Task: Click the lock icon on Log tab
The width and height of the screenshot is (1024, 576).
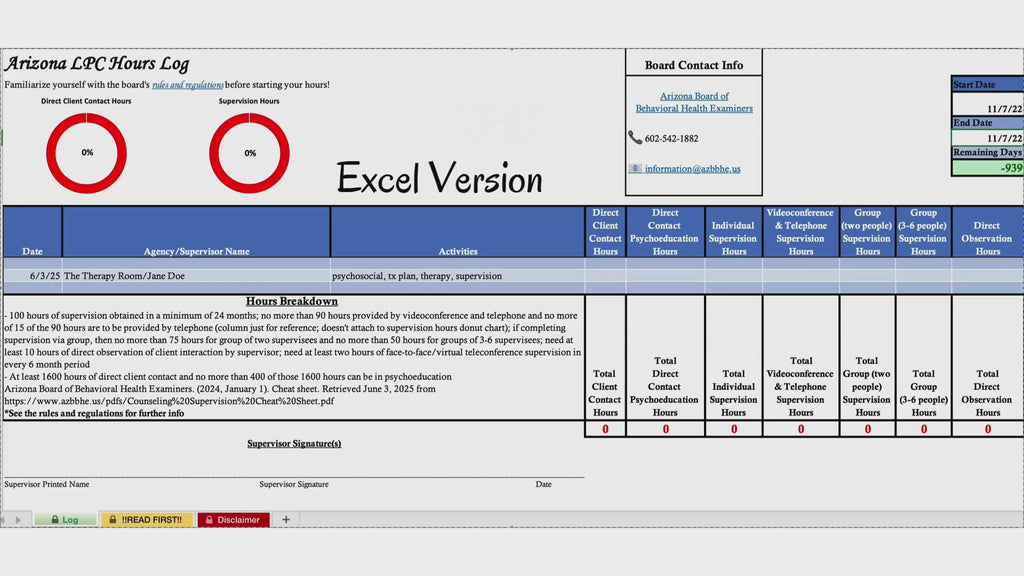Action: click(55, 520)
